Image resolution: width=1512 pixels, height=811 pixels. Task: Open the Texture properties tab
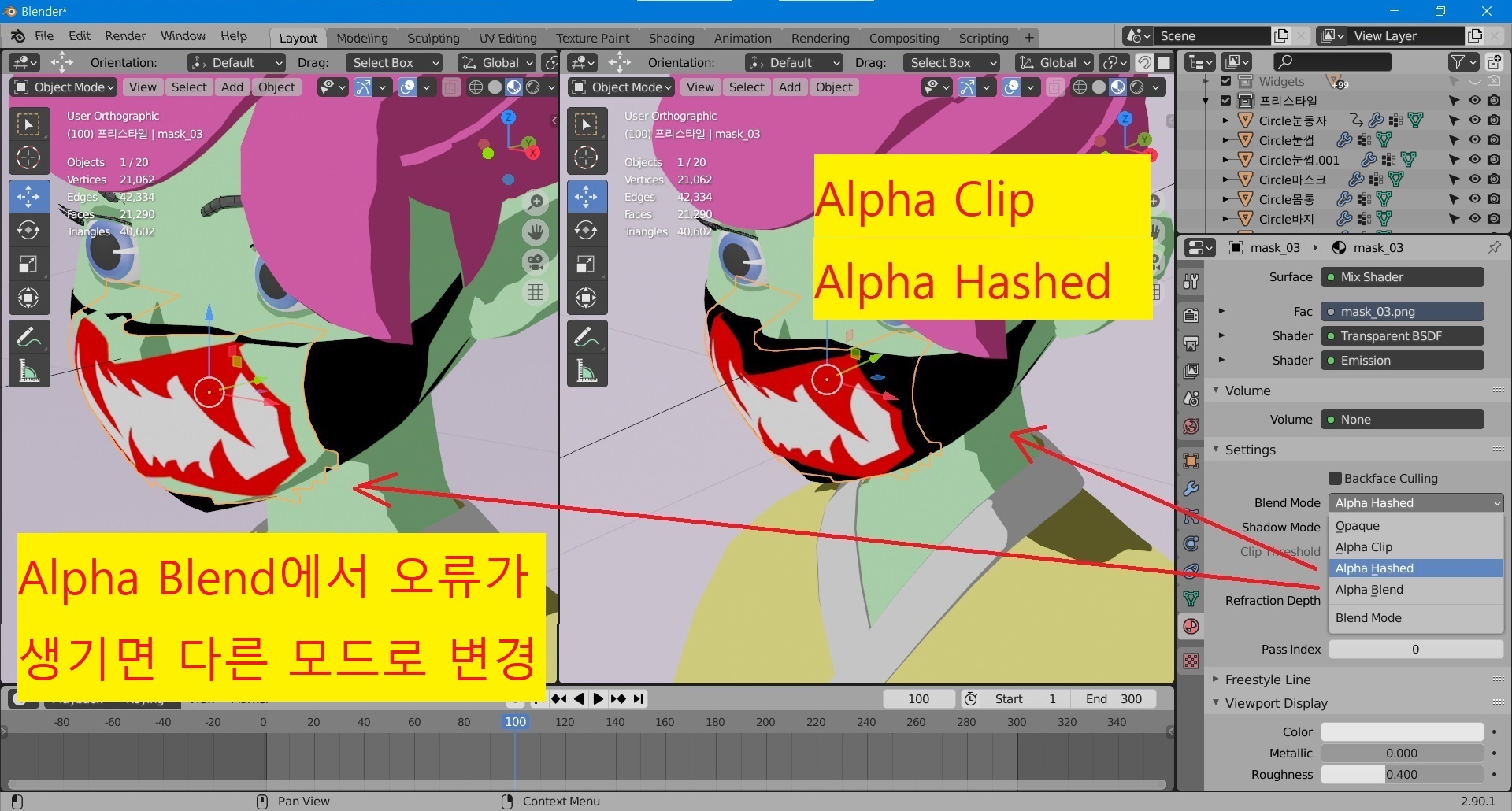coord(1191,661)
